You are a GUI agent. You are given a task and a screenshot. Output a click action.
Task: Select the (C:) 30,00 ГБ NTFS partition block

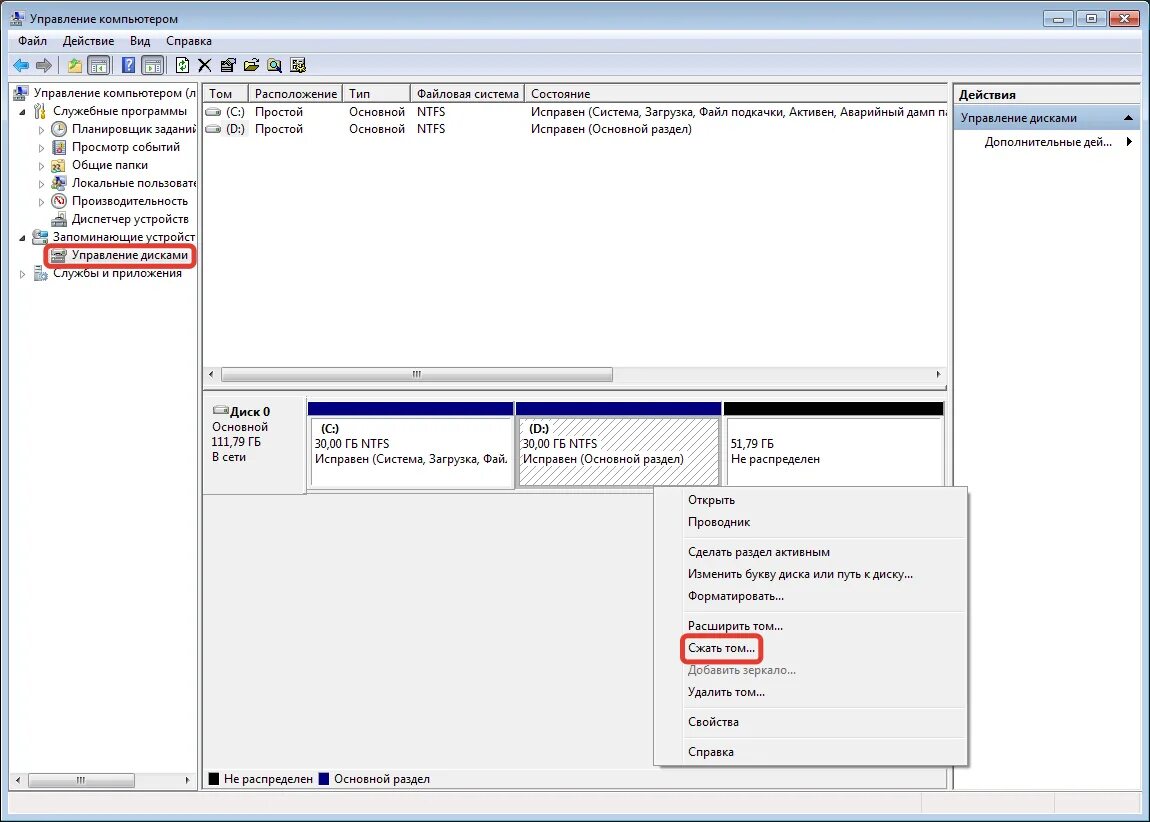click(411, 444)
